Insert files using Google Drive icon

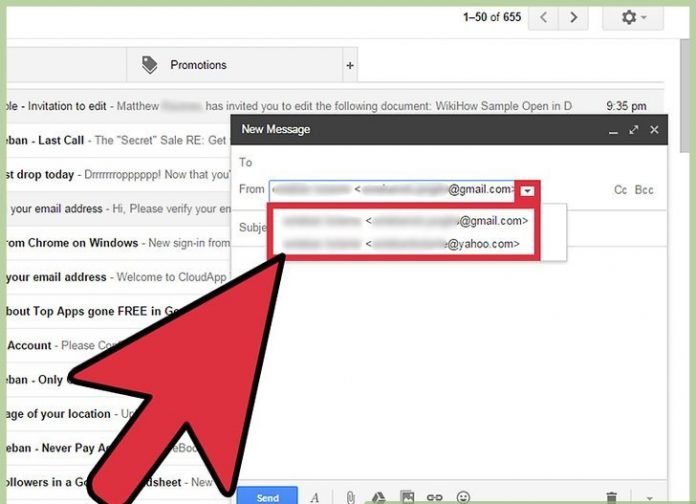(x=379, y=497)
